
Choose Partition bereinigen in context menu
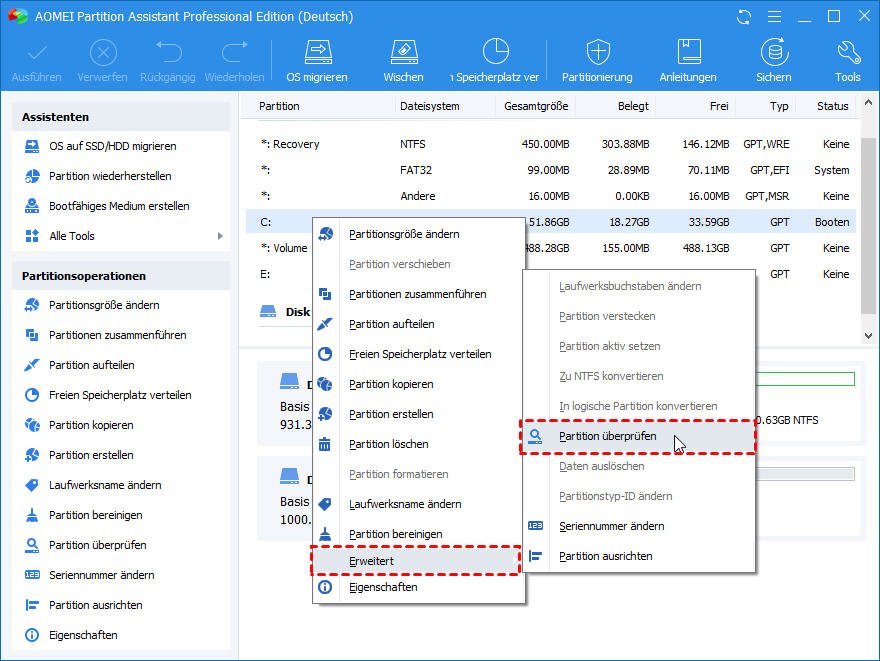(418, 534)
